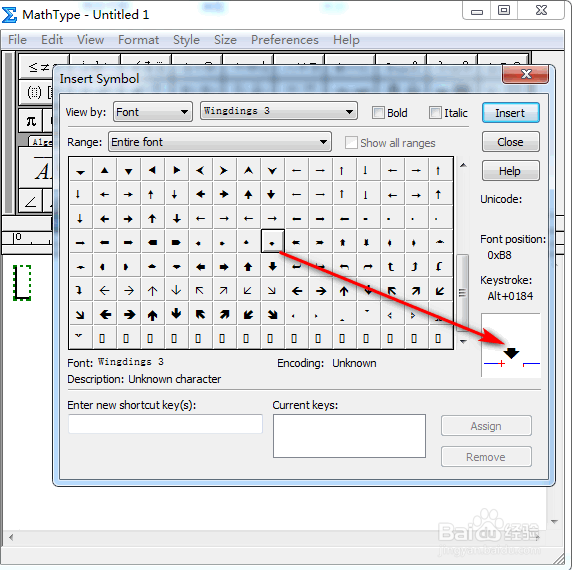The image size is (572, 570).
Task: Click the green dashed equation slot in document
Action: pyautogui.click(x=22, y=283)
